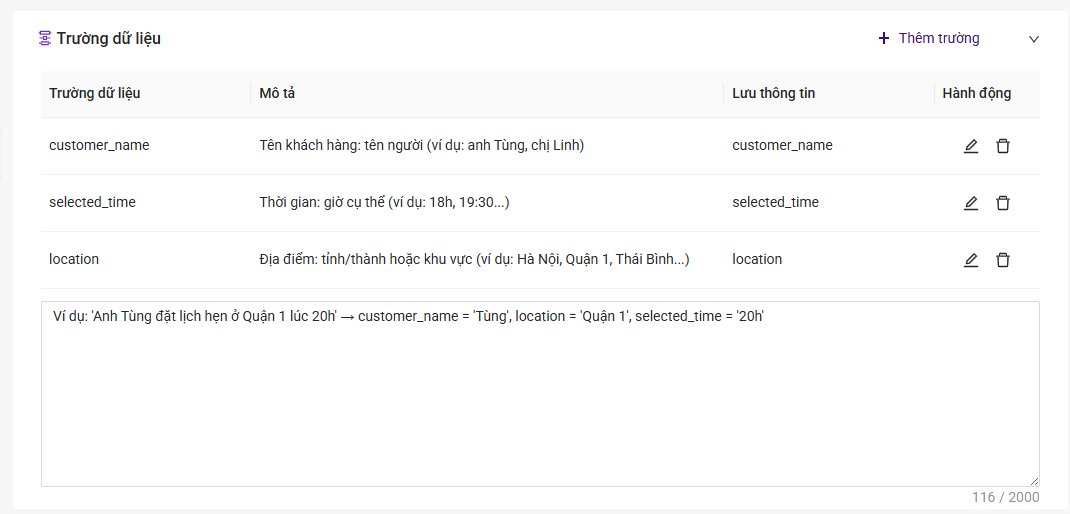Grab the textarea resize handle corner

coord(1035,481)
